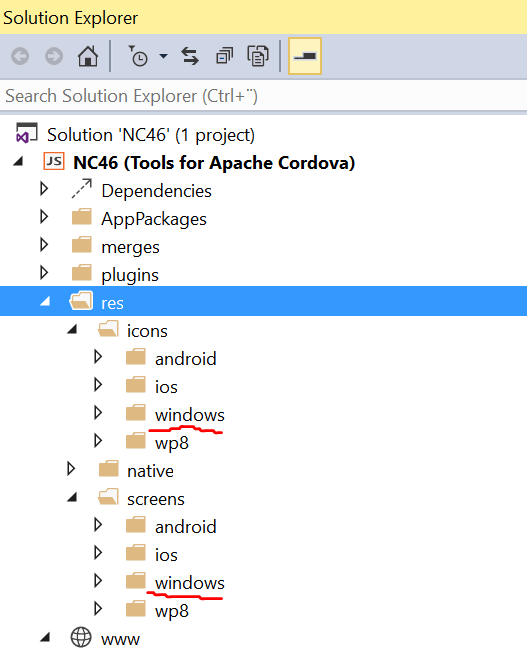This screenshot has width=527, height=655.
Task: Click the Collapse All icon
Action: click(x=224, y=56)
